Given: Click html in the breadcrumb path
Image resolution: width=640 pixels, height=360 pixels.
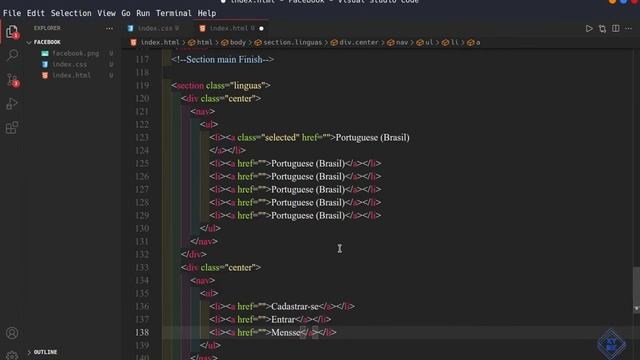Looking at the screenshot, I should [204, 42].
